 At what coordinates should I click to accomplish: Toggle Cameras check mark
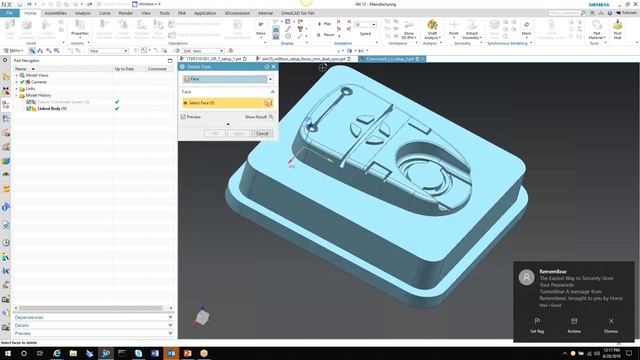click(x=22, y=82)
